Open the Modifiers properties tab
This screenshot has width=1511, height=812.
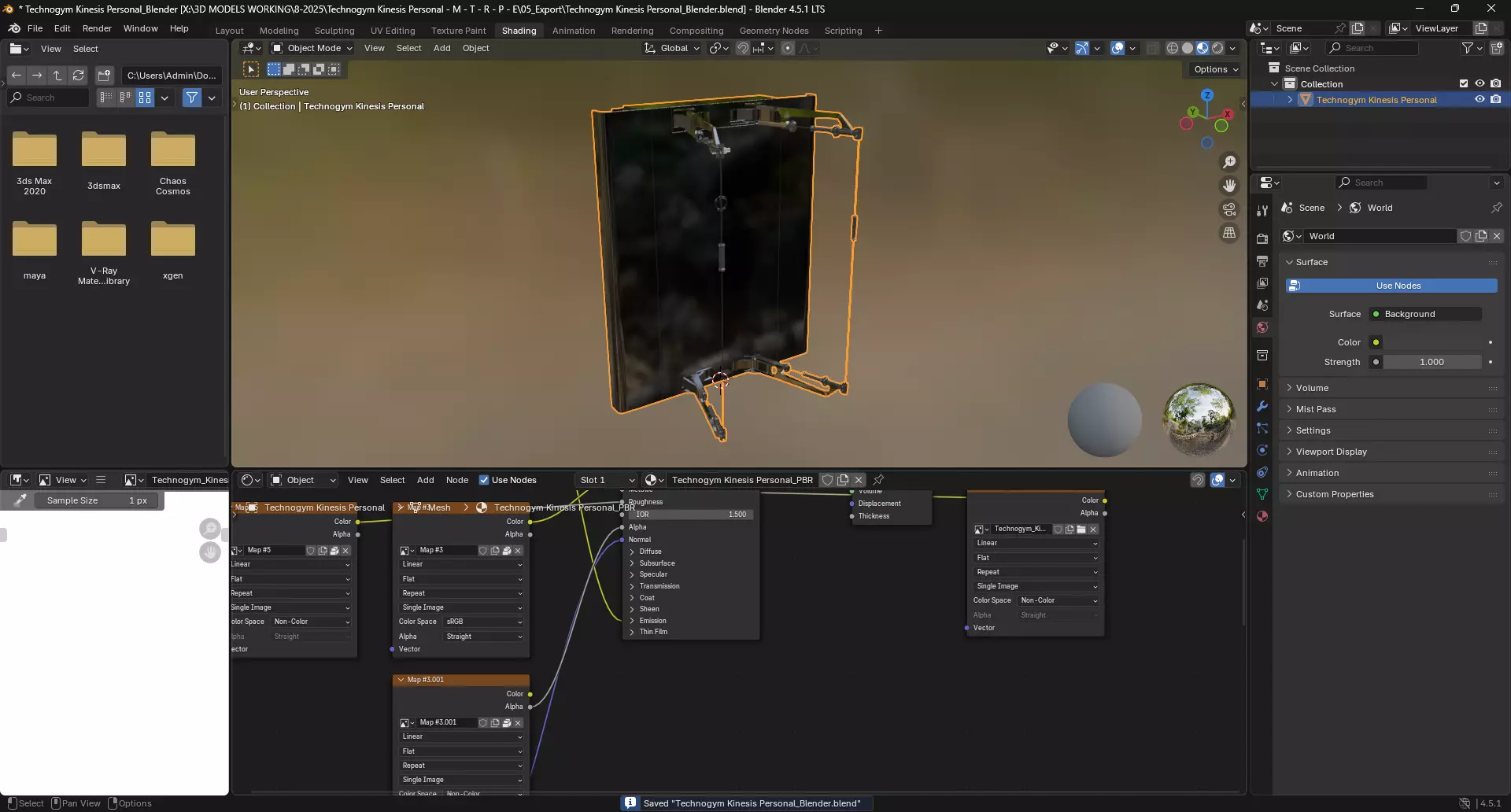(x=1262, y=406)
